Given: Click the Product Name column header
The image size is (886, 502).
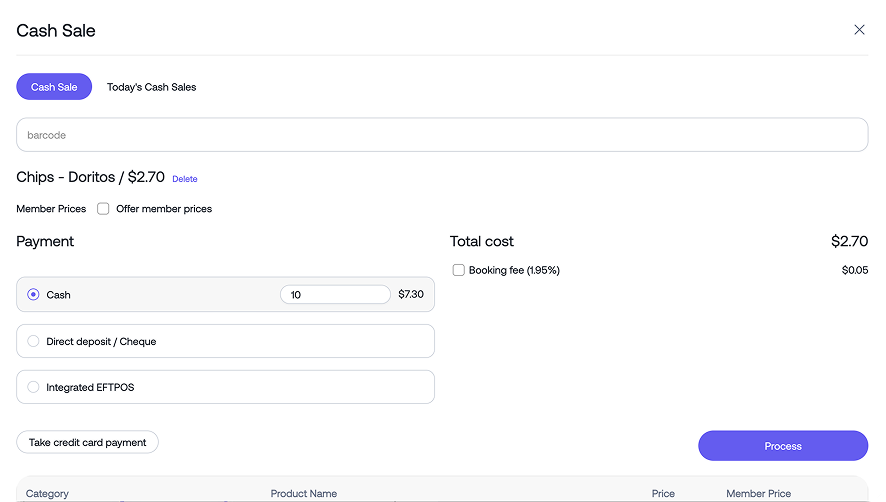Looking at the screenshot, I should pyautogui.click(x=303, y=494).
